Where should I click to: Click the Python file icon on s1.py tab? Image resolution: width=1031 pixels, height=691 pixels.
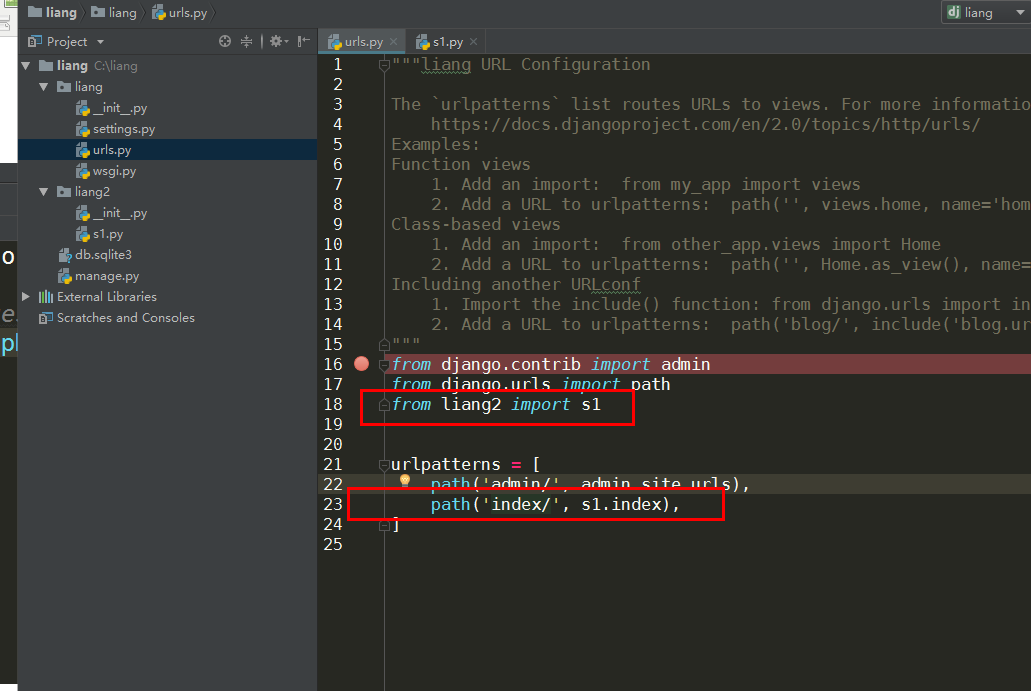tap(423, 42)
